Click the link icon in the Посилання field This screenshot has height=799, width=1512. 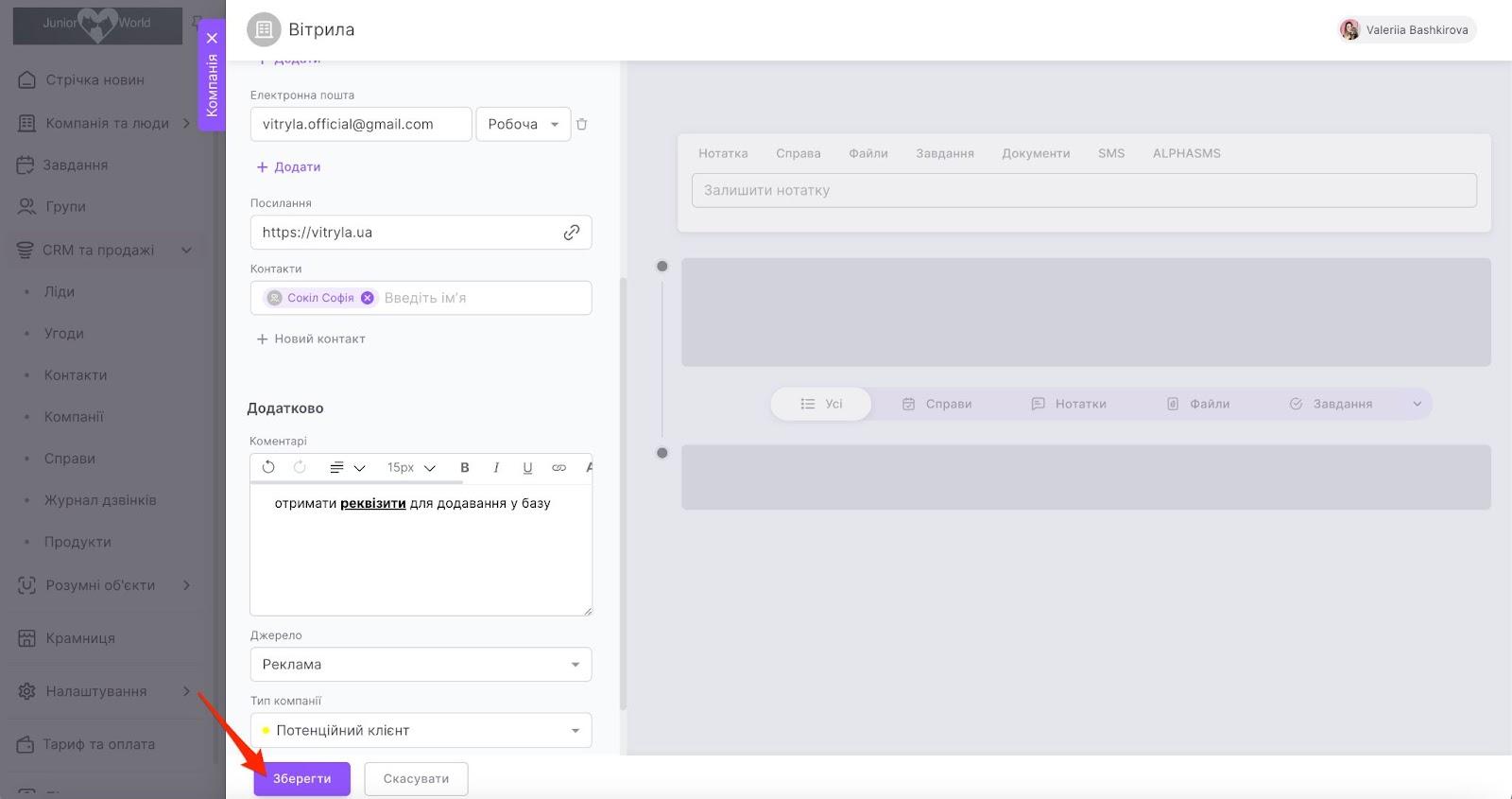tap(571, 233)
